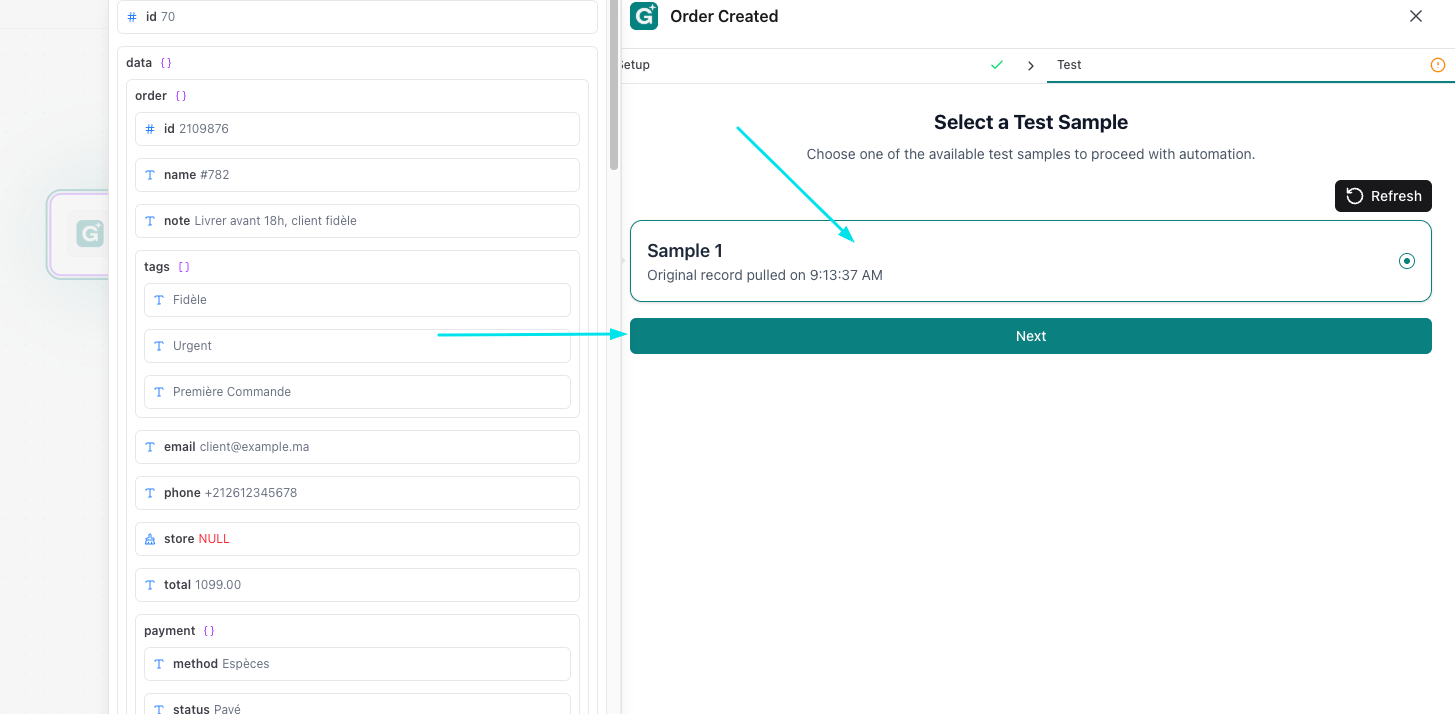1455x714 pixels.
Task: Select the Sample 1 card
Action: 1031,261
